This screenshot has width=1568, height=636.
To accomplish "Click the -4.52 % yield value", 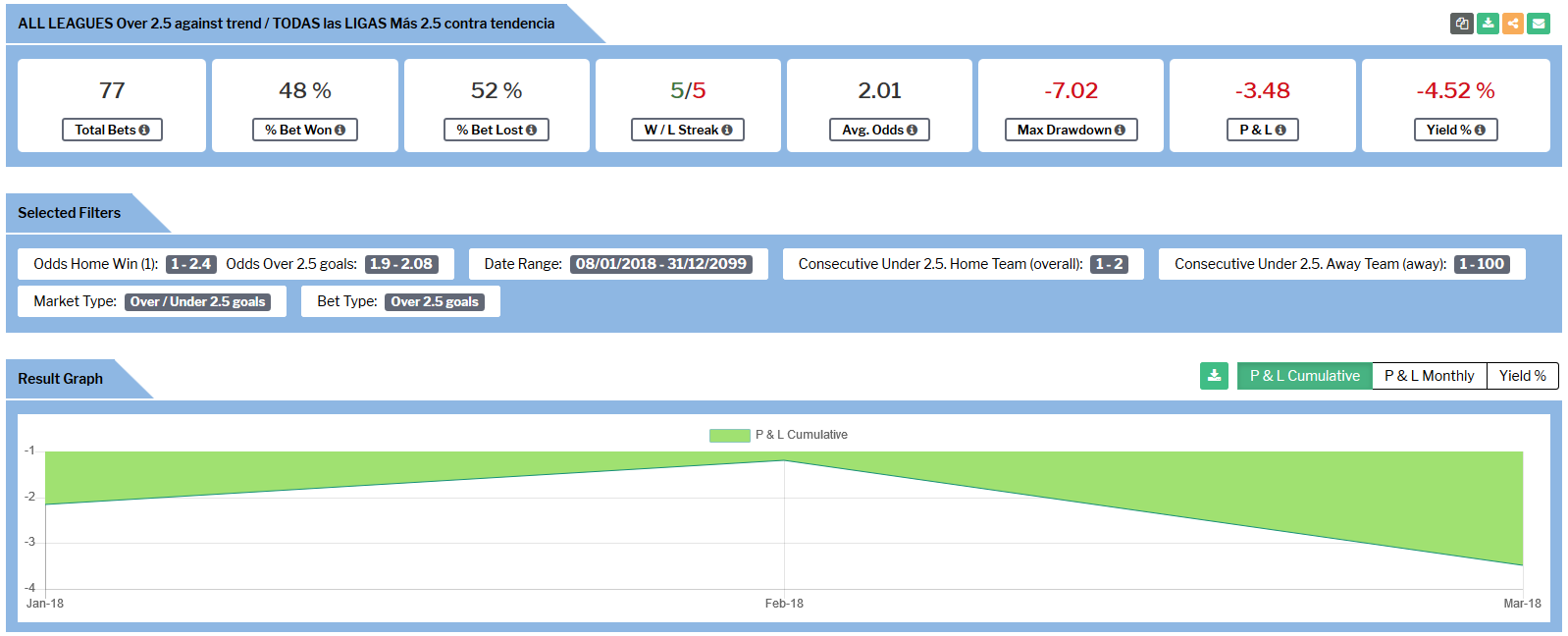I will coord(1456,90).
